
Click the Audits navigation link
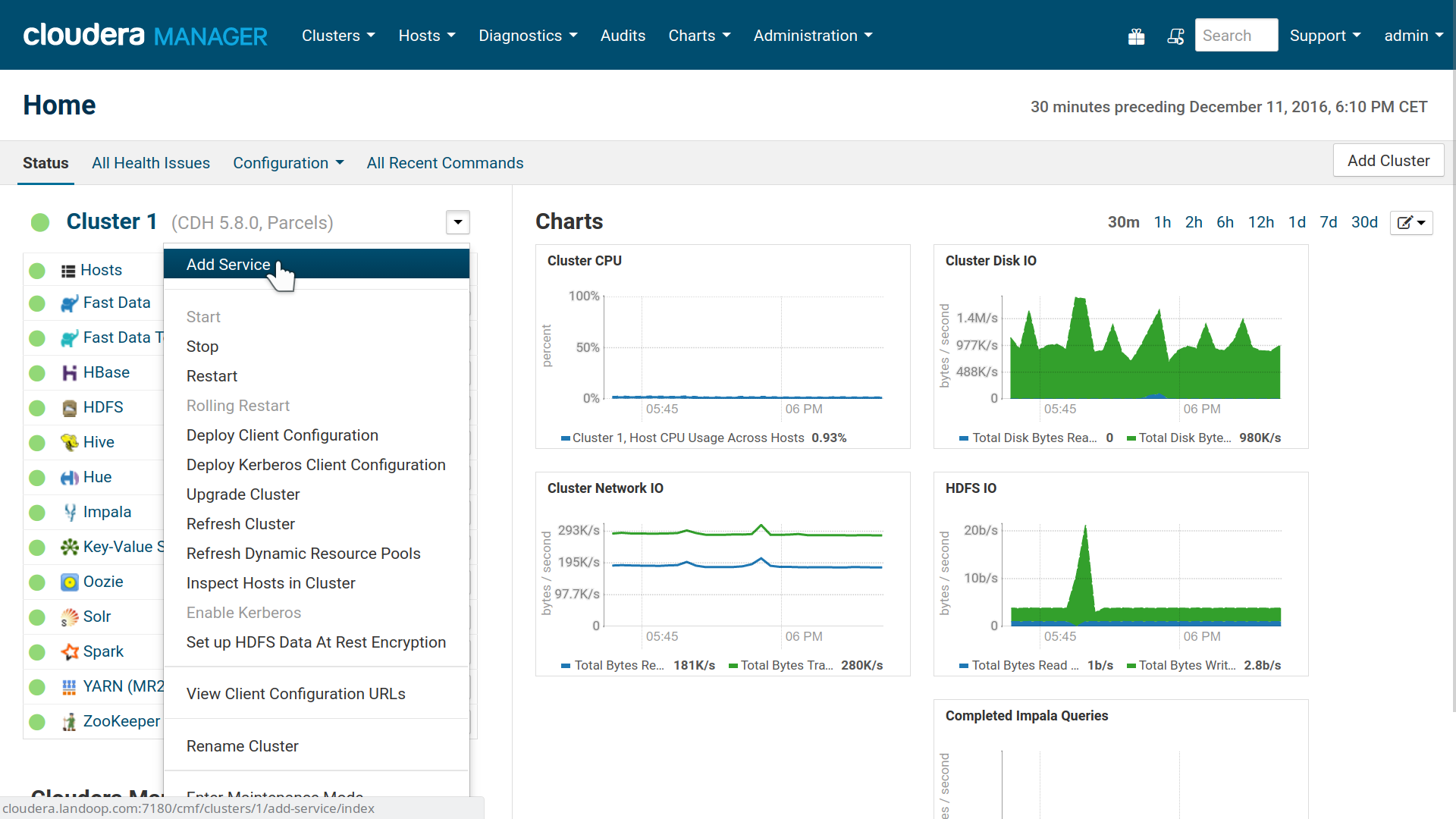[623, 36]
